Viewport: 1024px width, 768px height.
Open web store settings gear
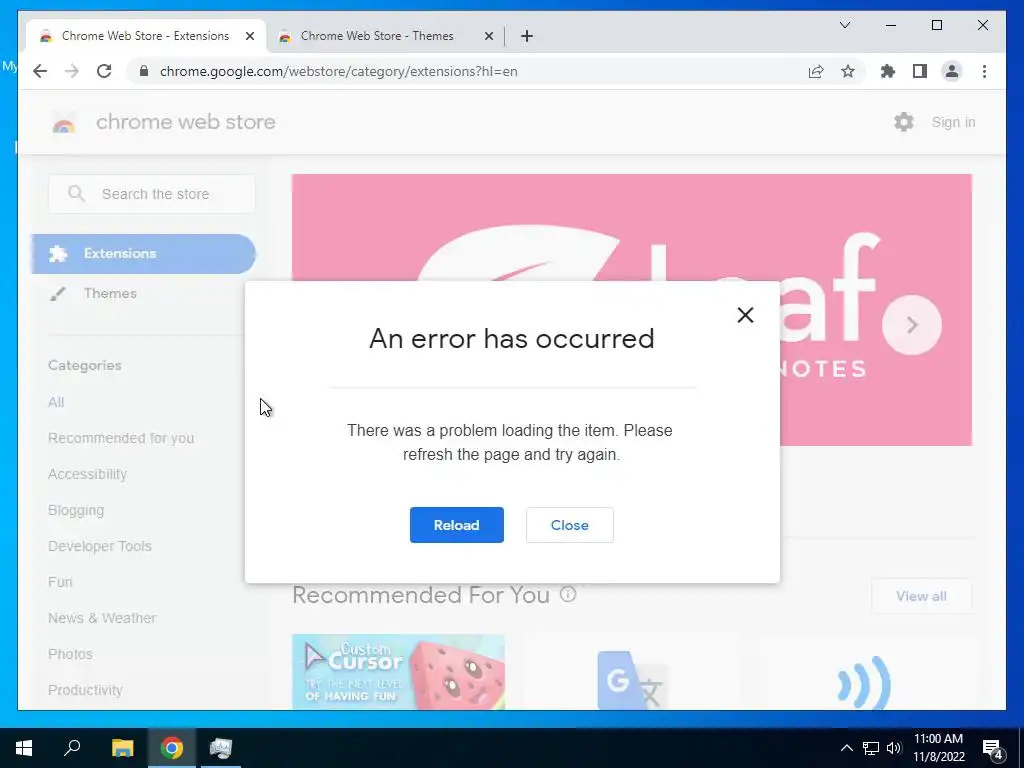[x=904, y=122]
